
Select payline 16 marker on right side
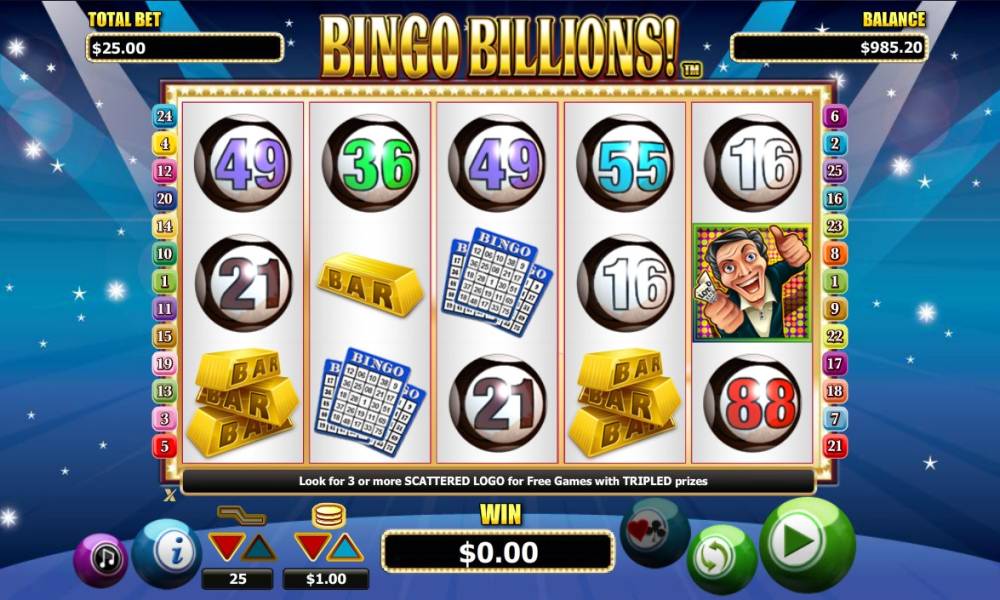tap(835, 198)
